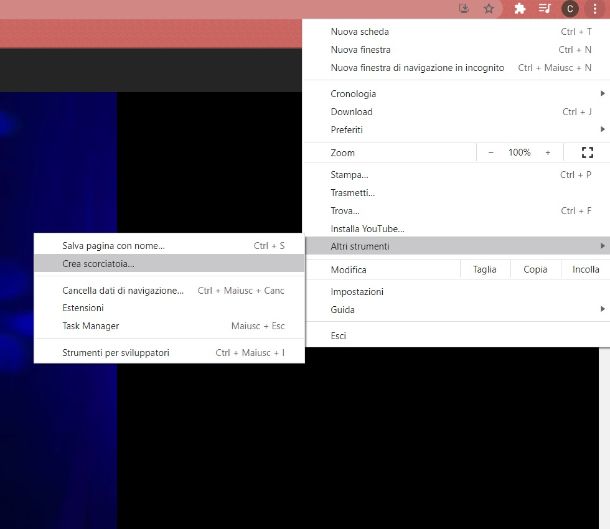The width and height of the screenshot is (610, 529).
Task: Open the profile avatar labeled C
Action: pyautogui.click(x=570, y=9)
